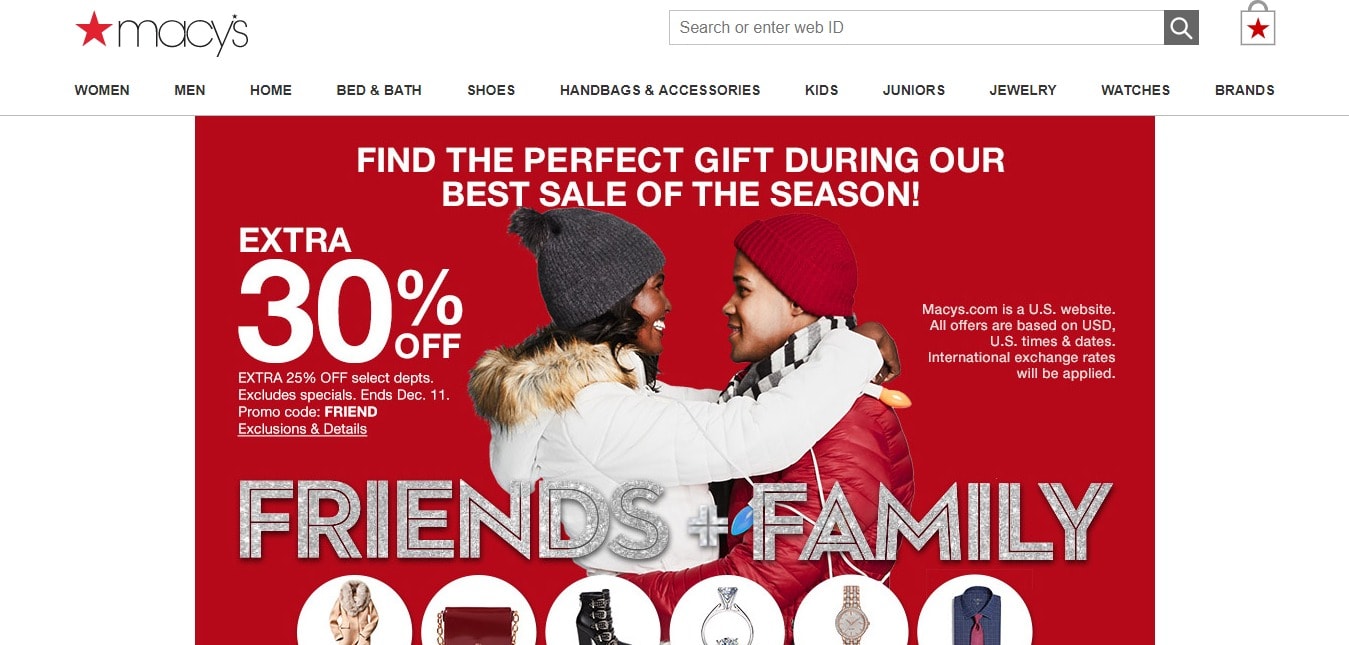Click the Exclusions & Details link
The image size is (1349, 645).
pyautogui.click(x=302, y=429)
